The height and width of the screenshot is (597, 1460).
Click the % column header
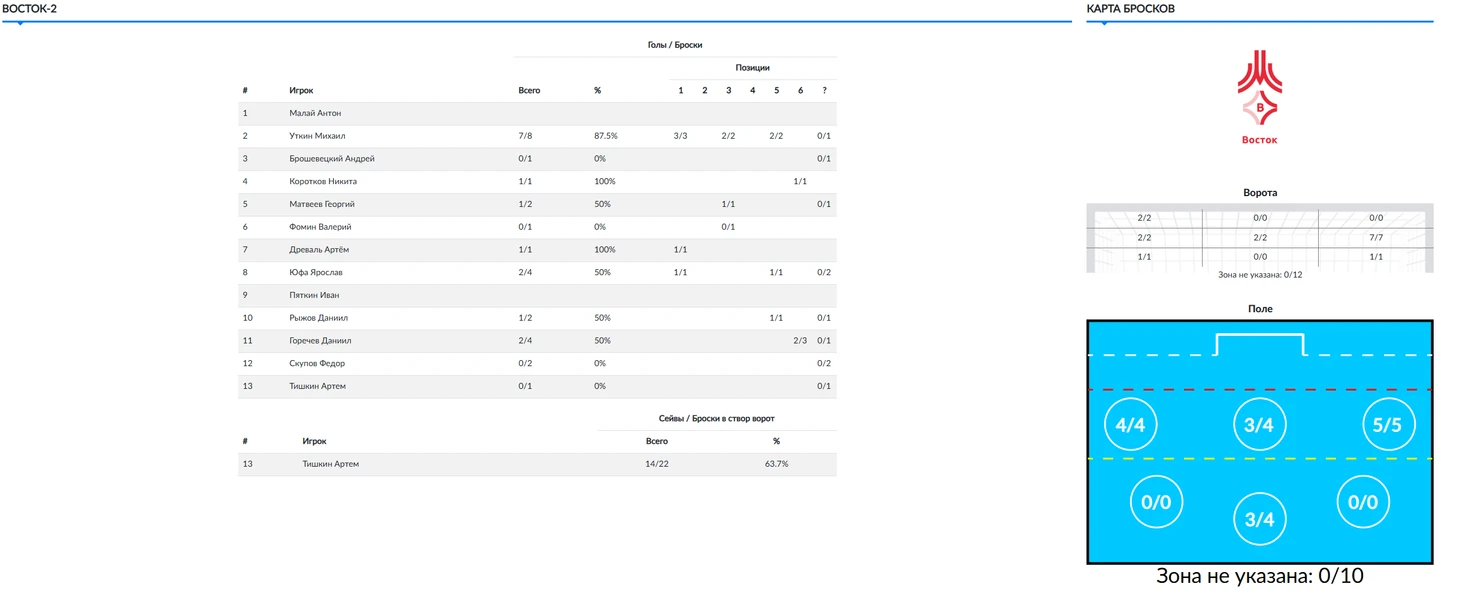597,91
